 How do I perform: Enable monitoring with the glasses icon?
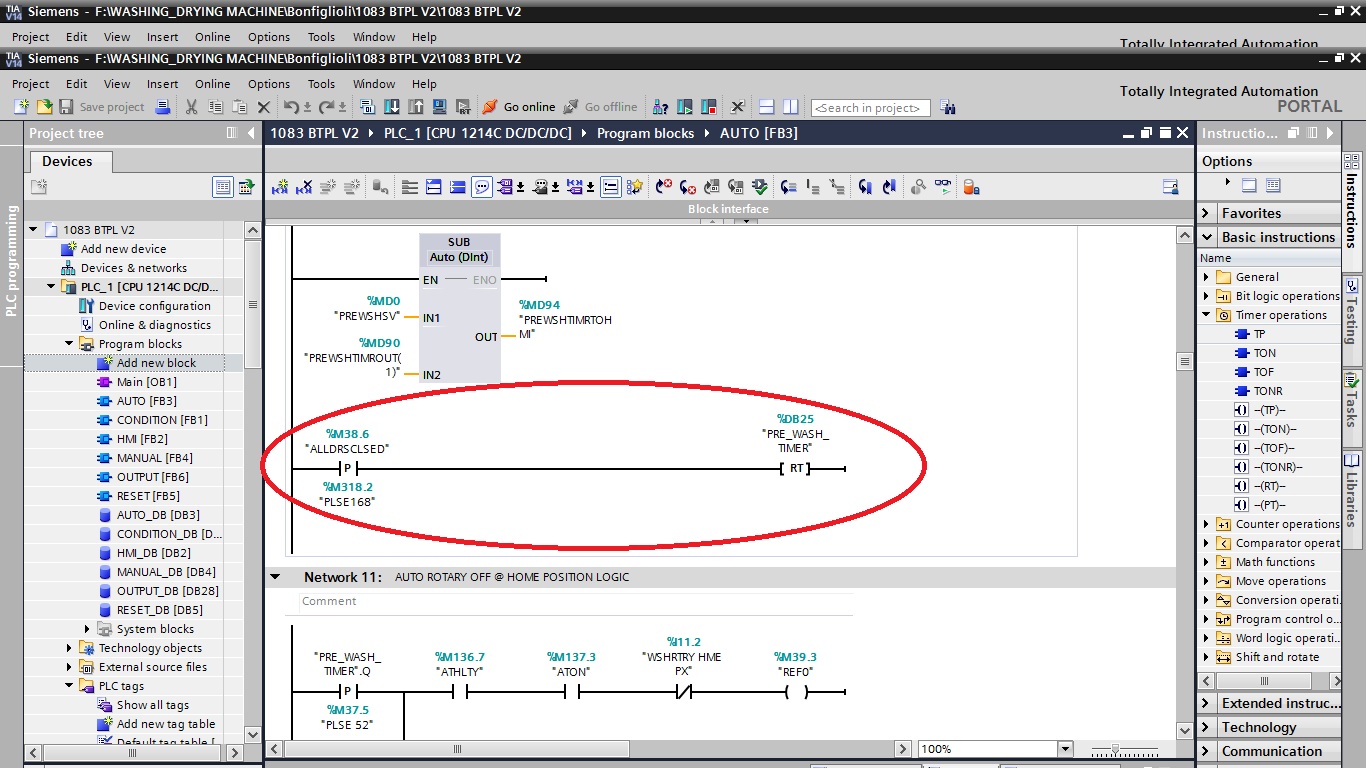coord(943,186)
